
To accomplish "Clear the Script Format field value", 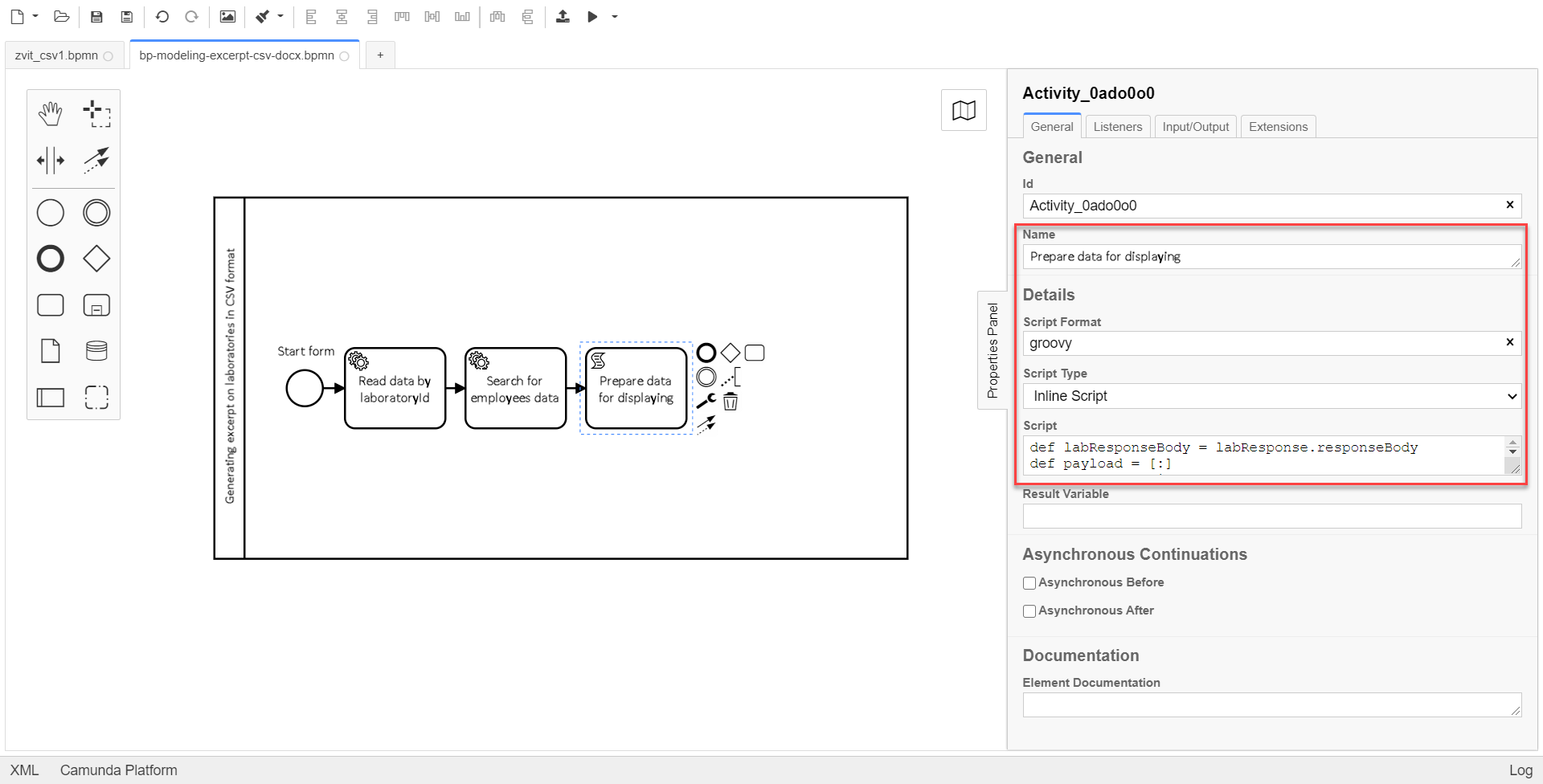I will 1509,342.
